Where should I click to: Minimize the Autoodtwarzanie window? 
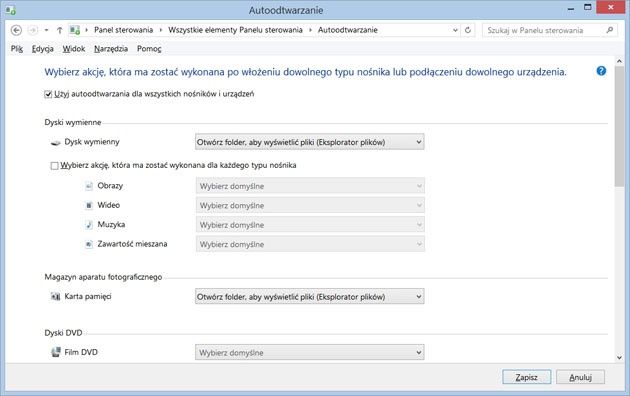pyautogui.click(x=571, y=8)
